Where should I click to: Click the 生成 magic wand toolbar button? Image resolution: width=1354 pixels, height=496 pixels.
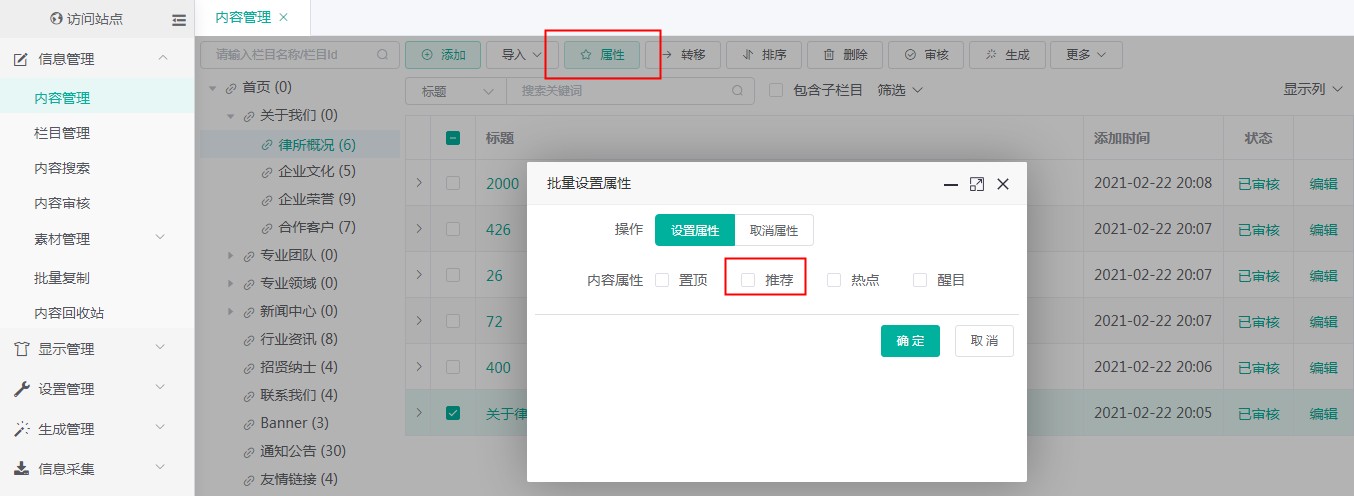(1006, 55)
